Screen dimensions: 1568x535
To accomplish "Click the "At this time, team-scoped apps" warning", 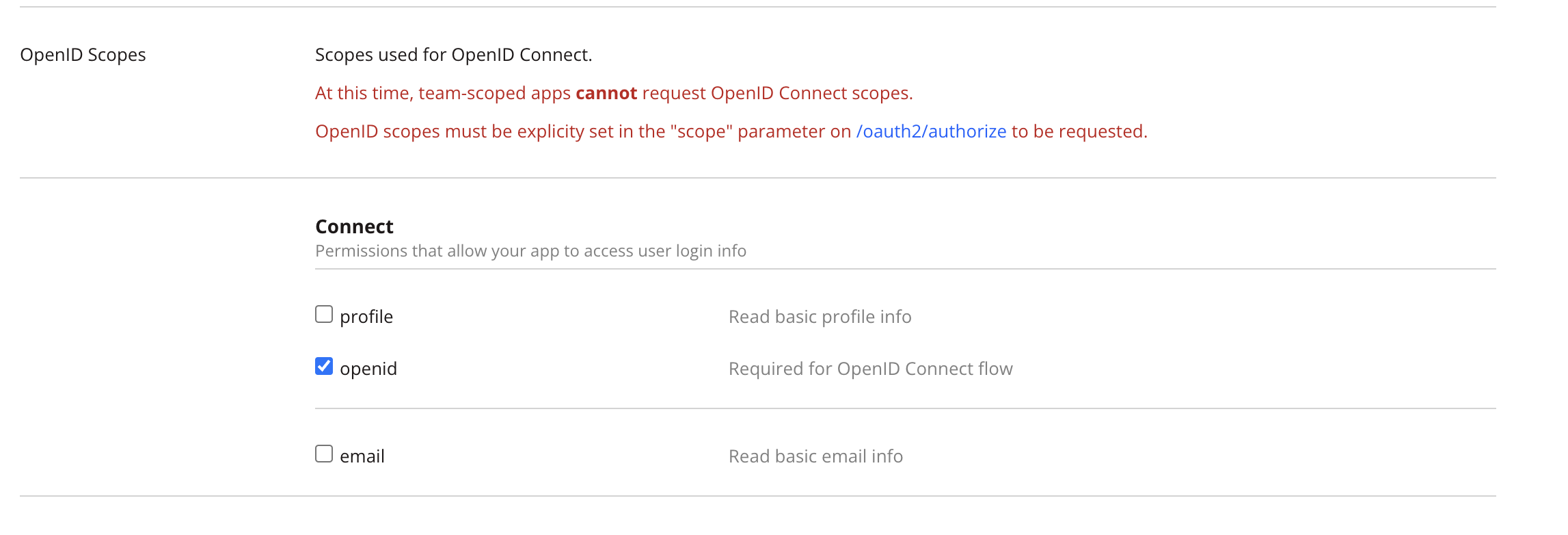I will coord(442,93).
